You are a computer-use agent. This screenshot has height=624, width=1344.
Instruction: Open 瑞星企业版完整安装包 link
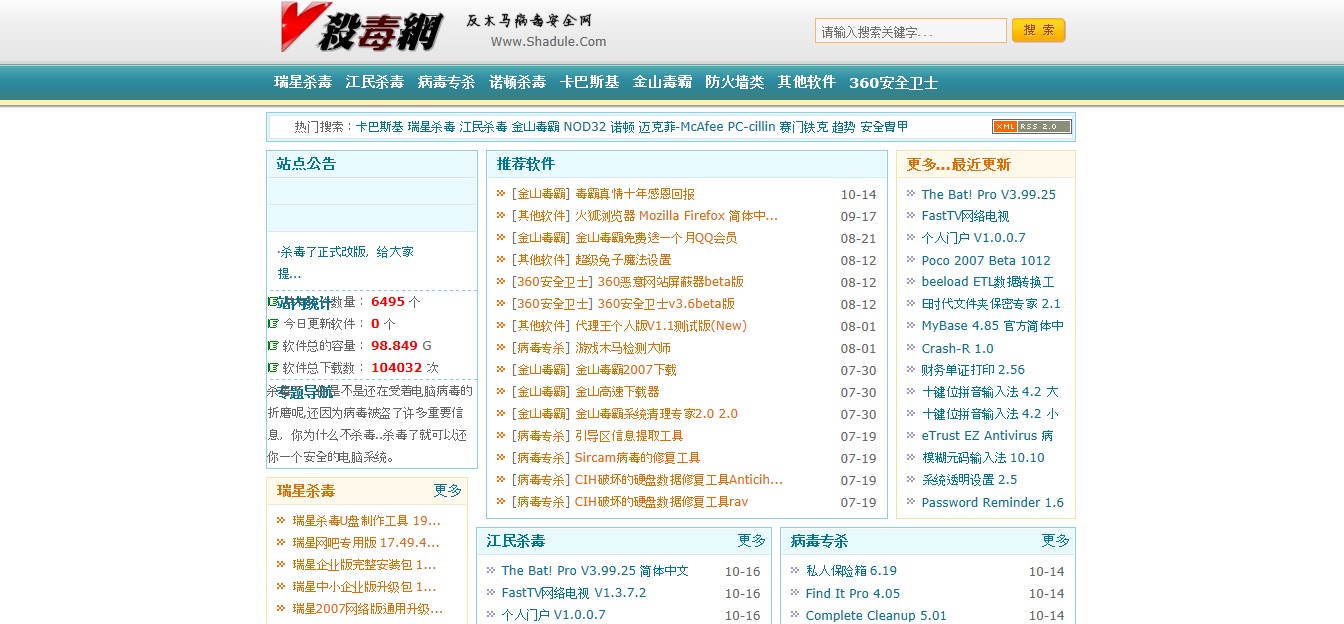364,565
